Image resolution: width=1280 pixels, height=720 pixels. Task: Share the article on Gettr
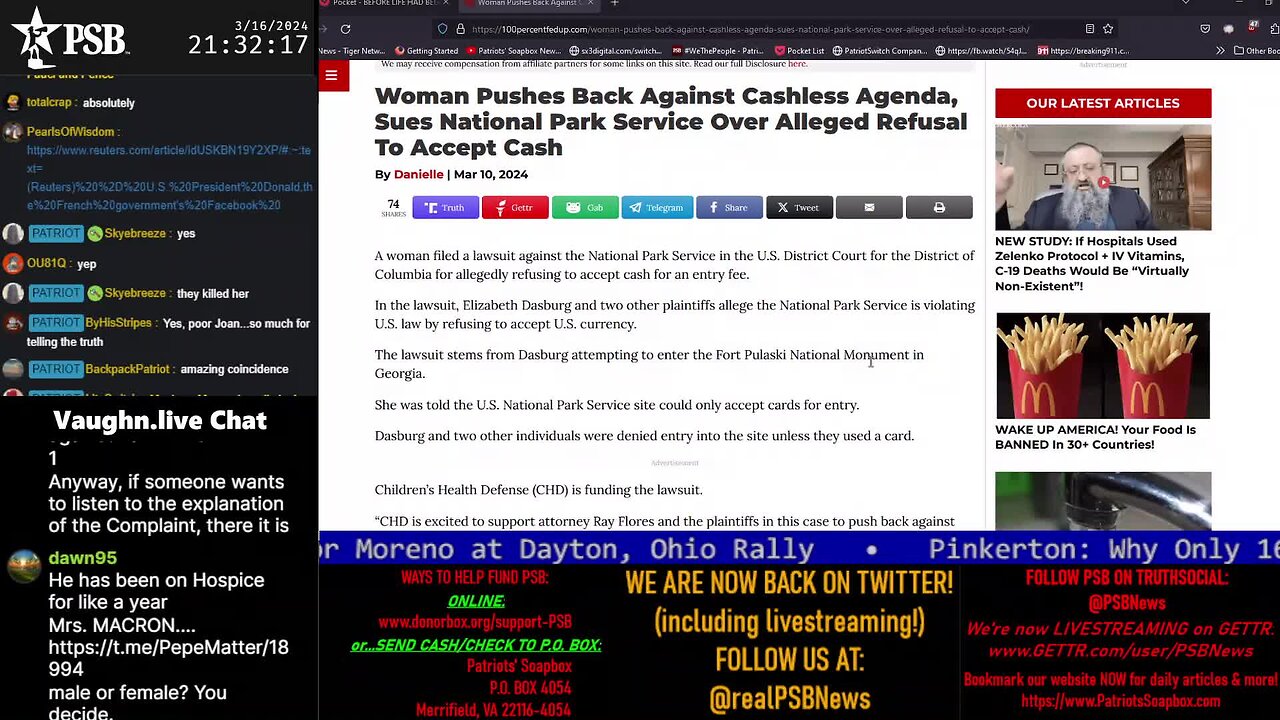coord(515,207)
